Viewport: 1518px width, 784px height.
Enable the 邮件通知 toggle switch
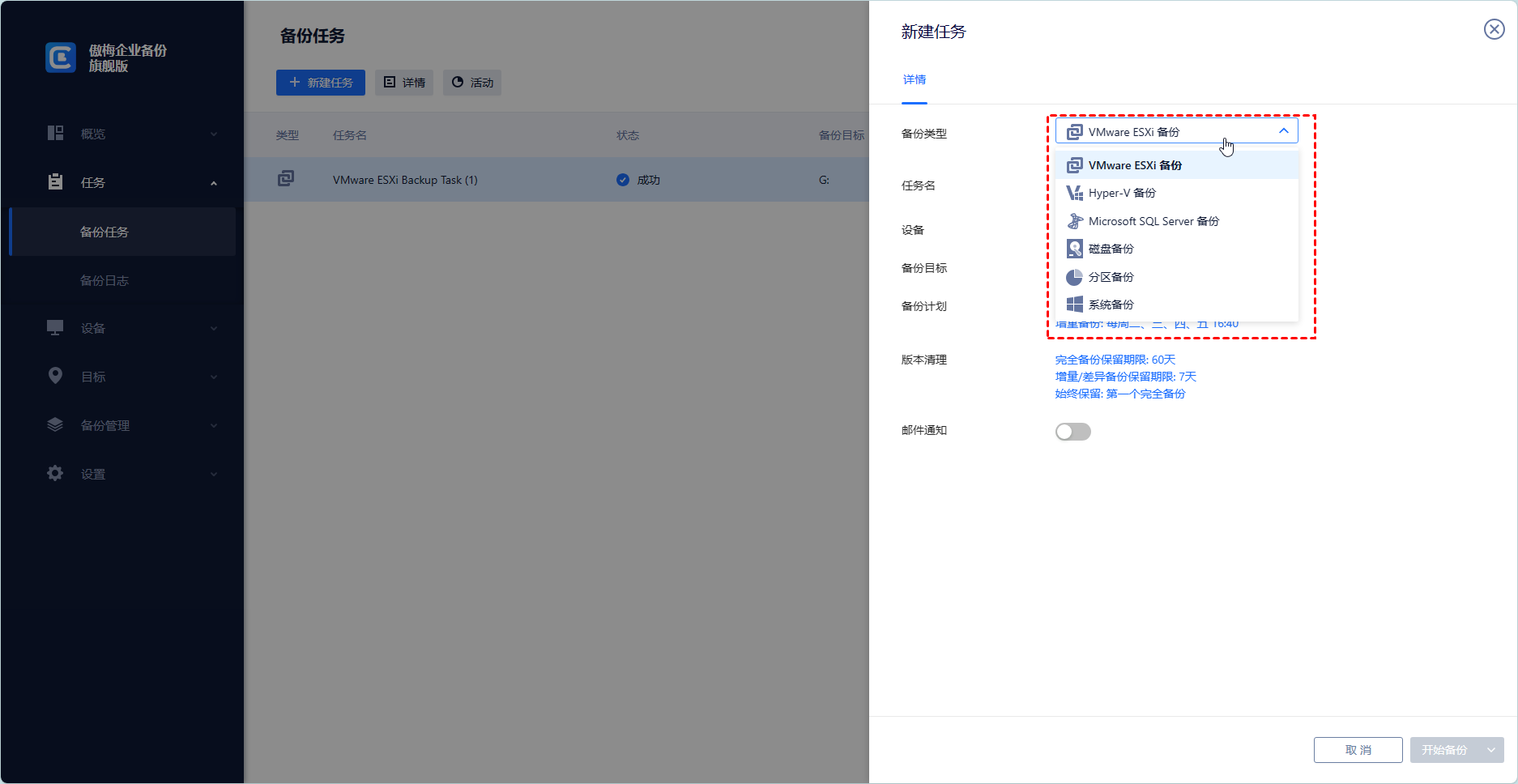tap(1072, 432)
